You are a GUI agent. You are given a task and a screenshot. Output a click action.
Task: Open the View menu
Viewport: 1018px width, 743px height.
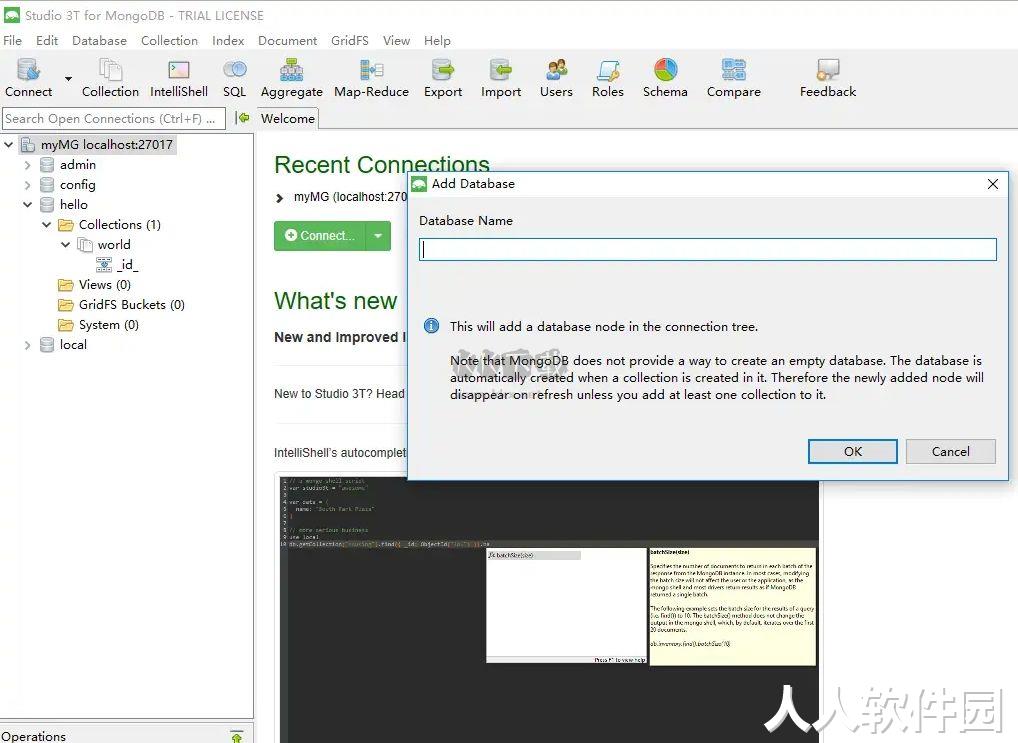396,40
